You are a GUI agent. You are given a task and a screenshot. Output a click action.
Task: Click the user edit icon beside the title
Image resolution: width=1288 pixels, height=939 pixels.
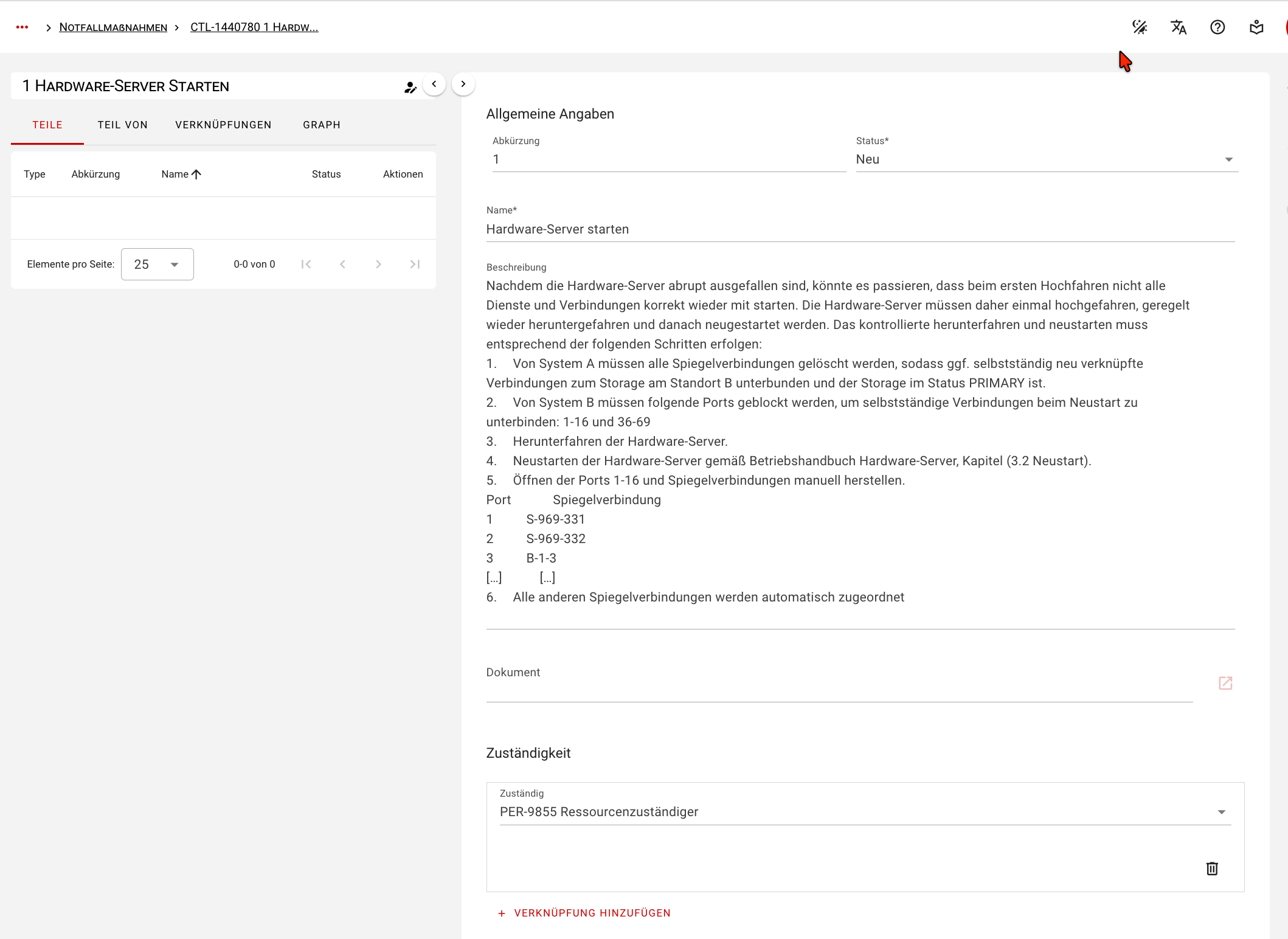coord(410,88)
